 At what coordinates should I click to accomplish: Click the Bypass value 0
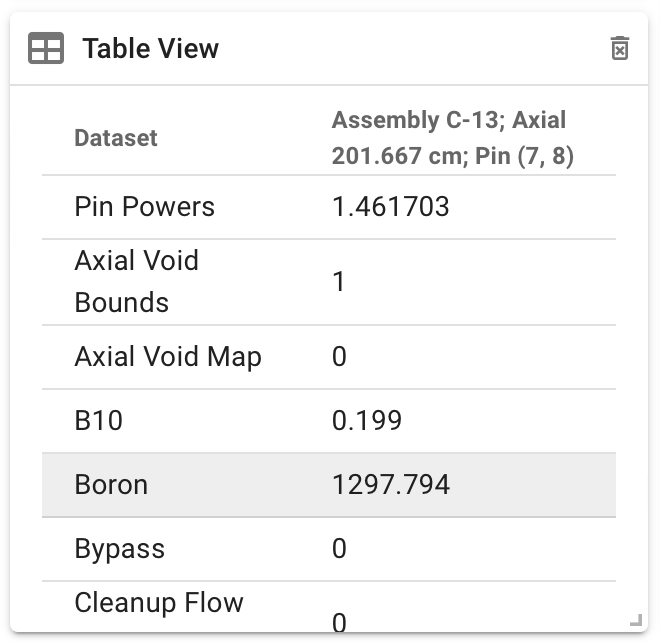(339, 548)
